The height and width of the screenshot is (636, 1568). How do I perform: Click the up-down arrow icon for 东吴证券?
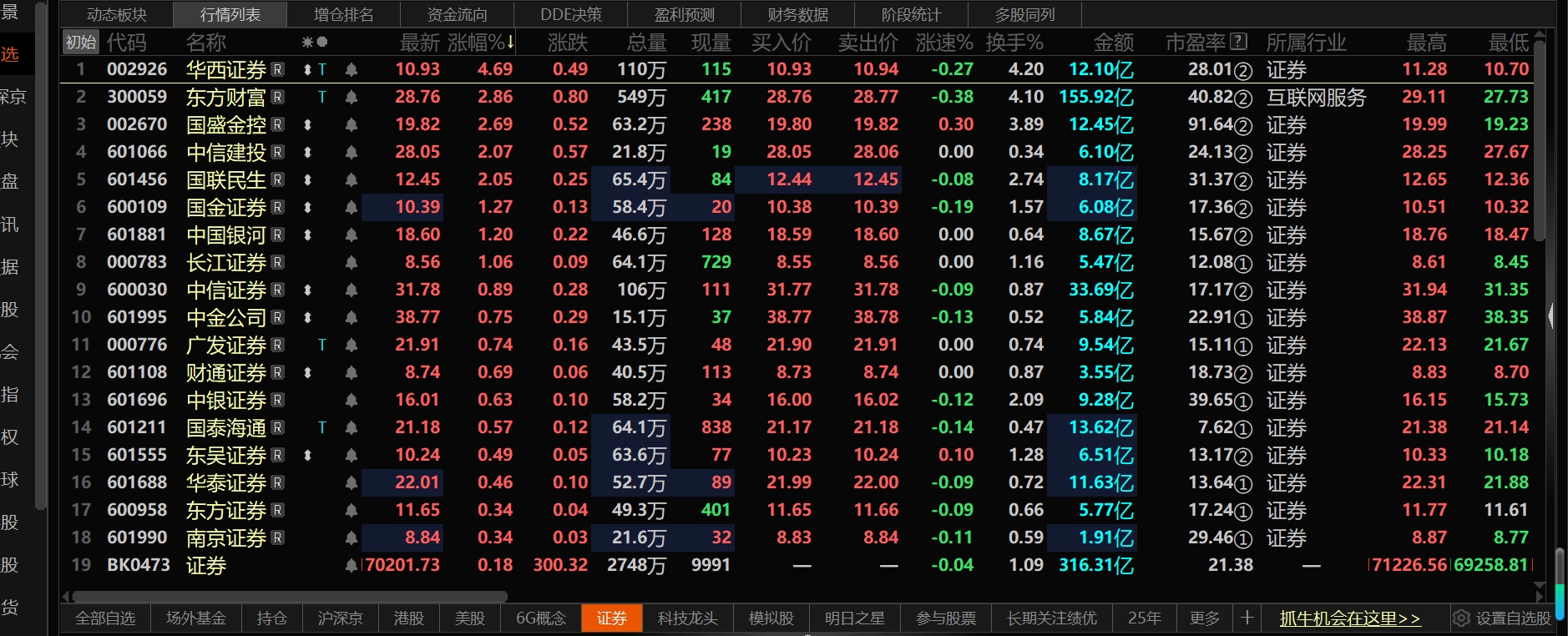[x=307, y=456]
